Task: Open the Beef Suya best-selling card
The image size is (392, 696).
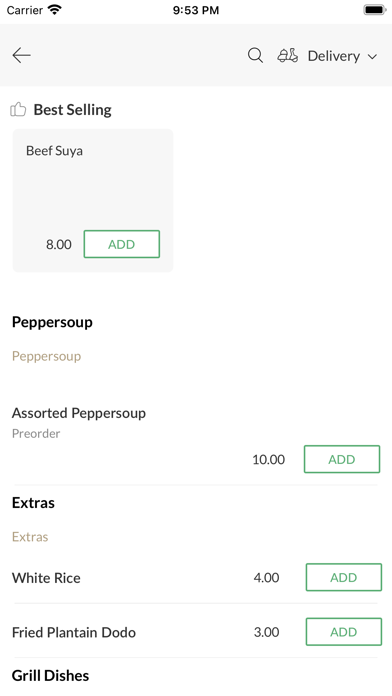Action: 93,200
